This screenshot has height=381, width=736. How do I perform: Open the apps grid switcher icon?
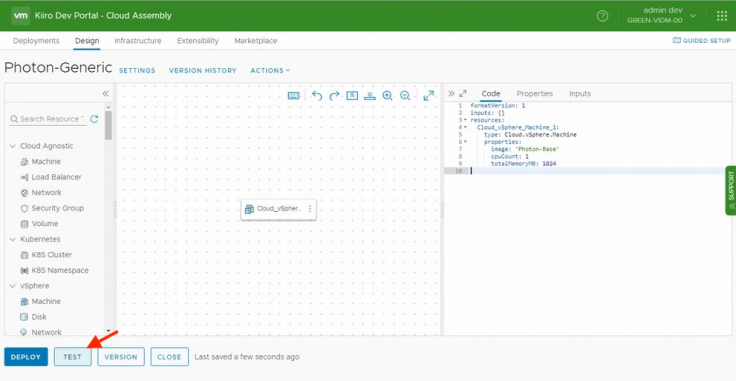[x=722, y=16]
